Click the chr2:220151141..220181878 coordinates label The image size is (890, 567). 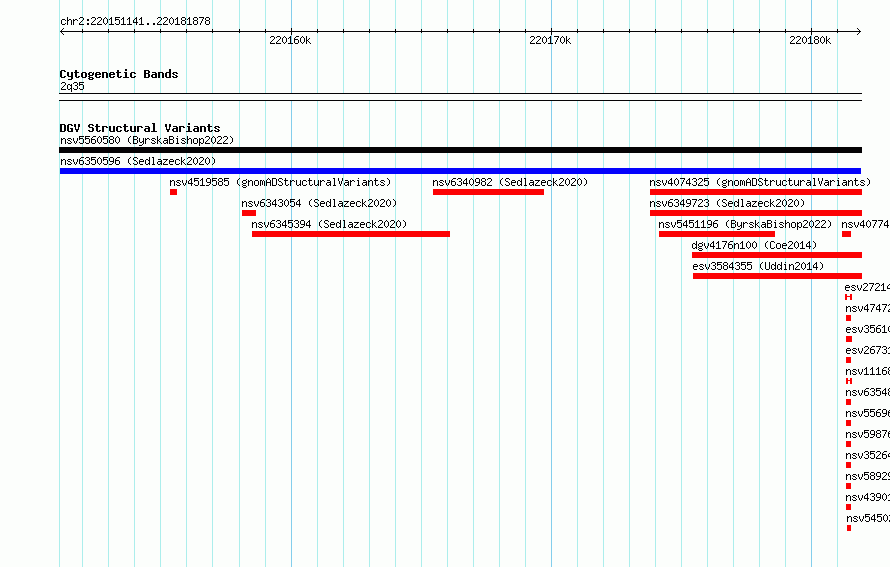pos(135,21)
